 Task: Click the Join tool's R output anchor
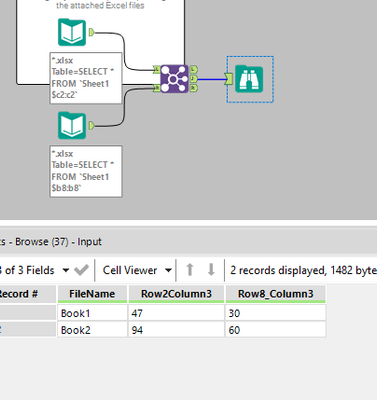pos(194,88)
